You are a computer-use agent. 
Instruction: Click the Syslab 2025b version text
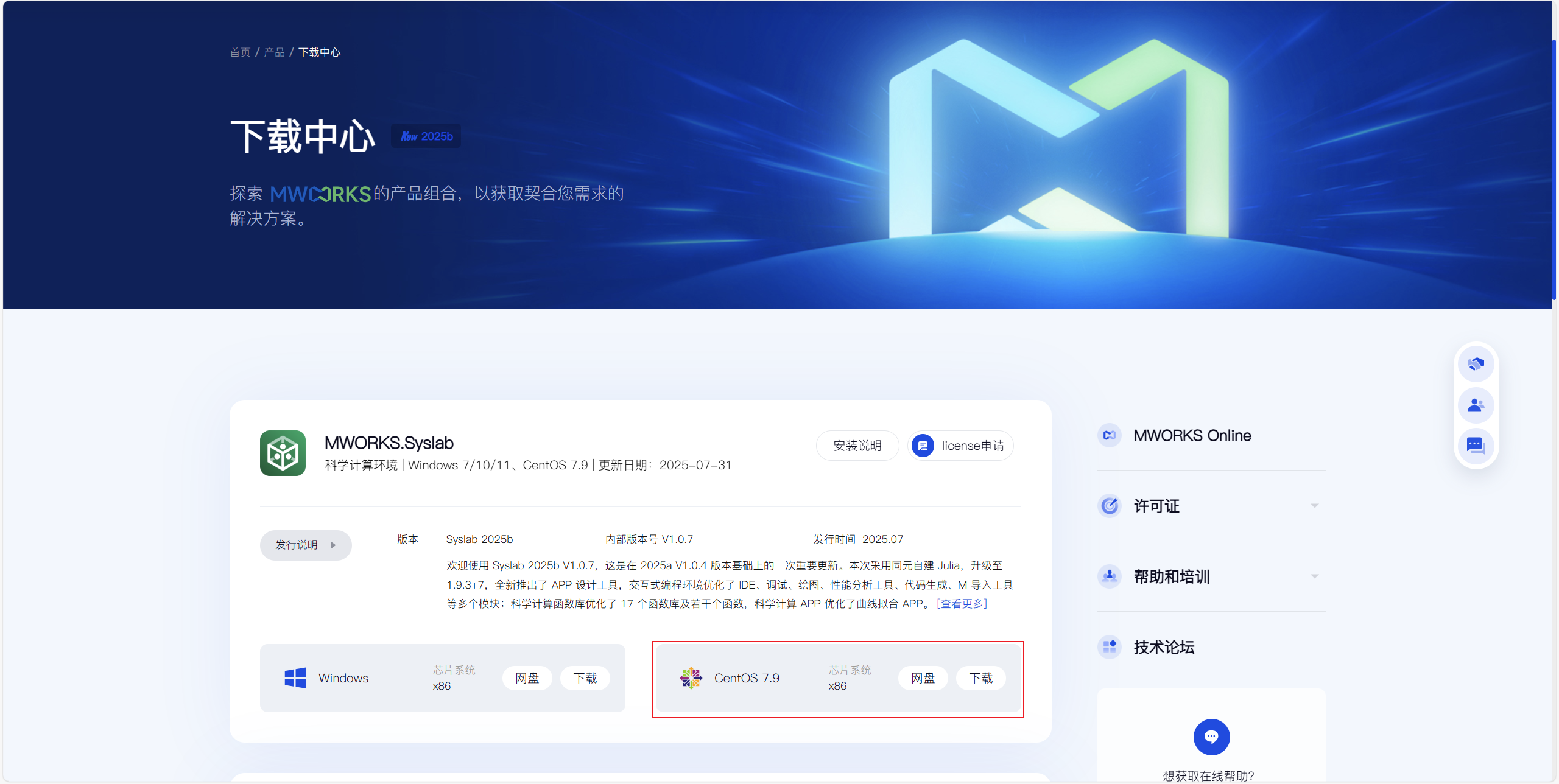(479, 539)
